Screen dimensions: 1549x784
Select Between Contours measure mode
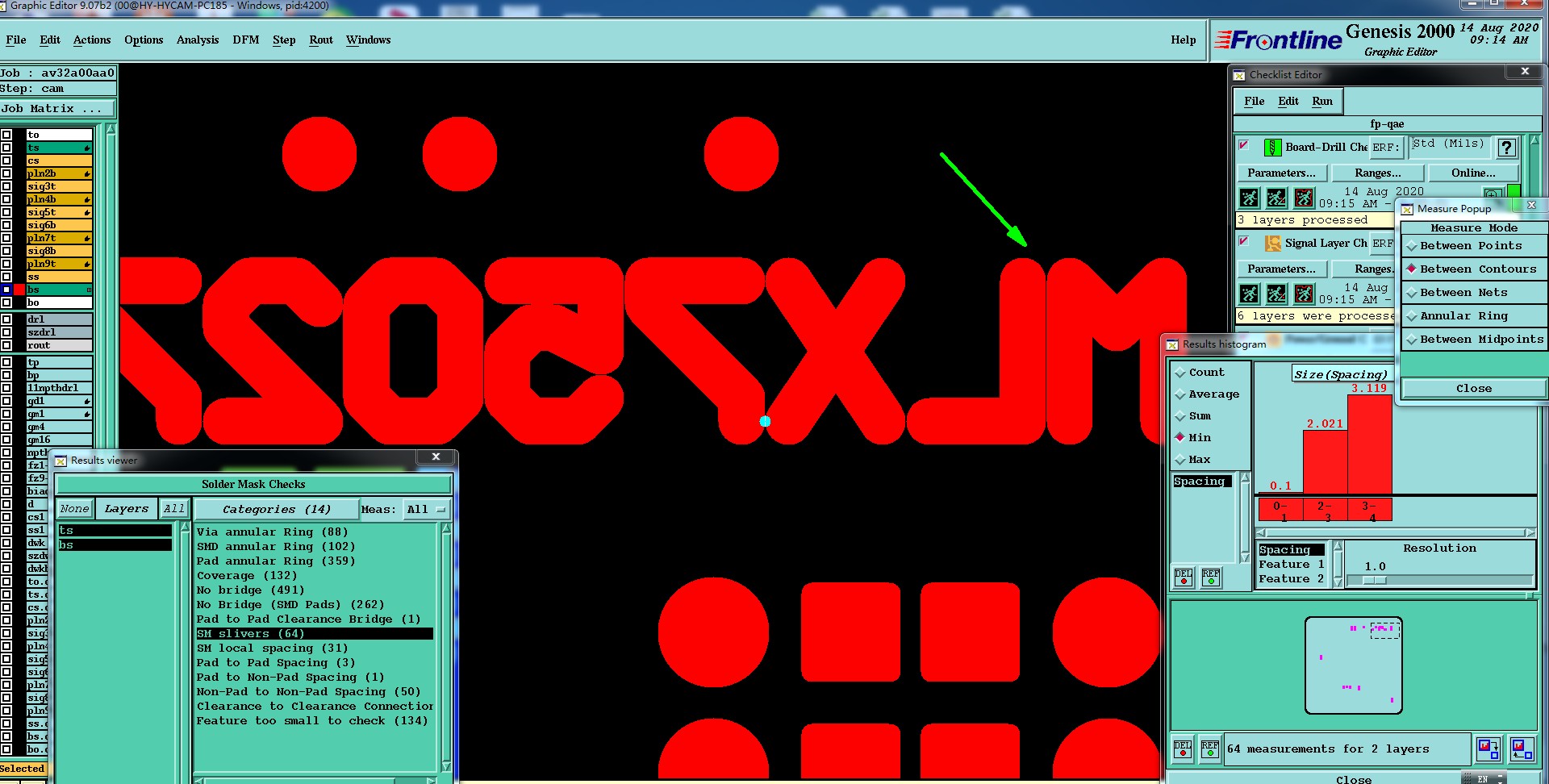pos(1473,269)
